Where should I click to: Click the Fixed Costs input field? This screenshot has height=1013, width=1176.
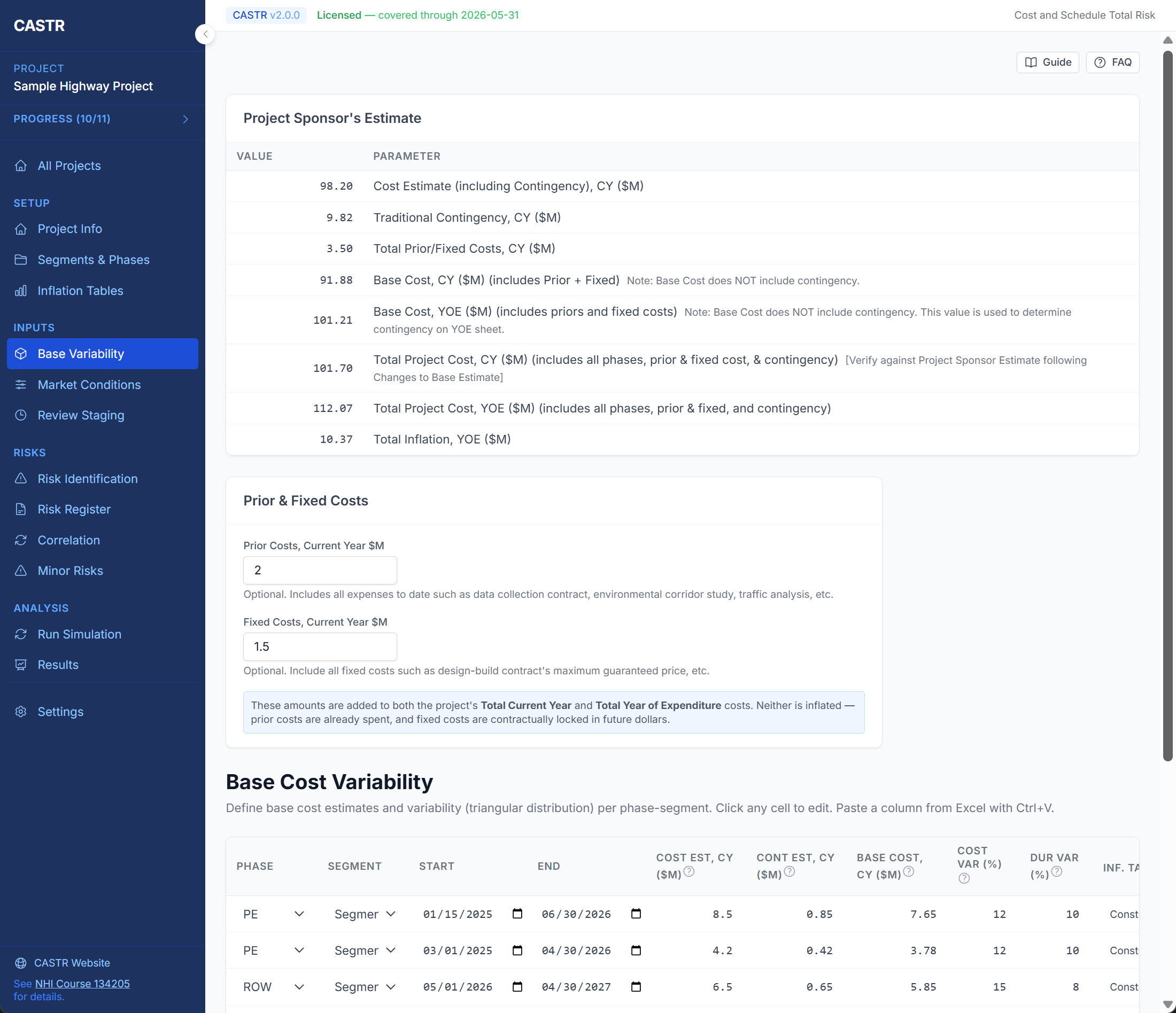tap(320, 646)
